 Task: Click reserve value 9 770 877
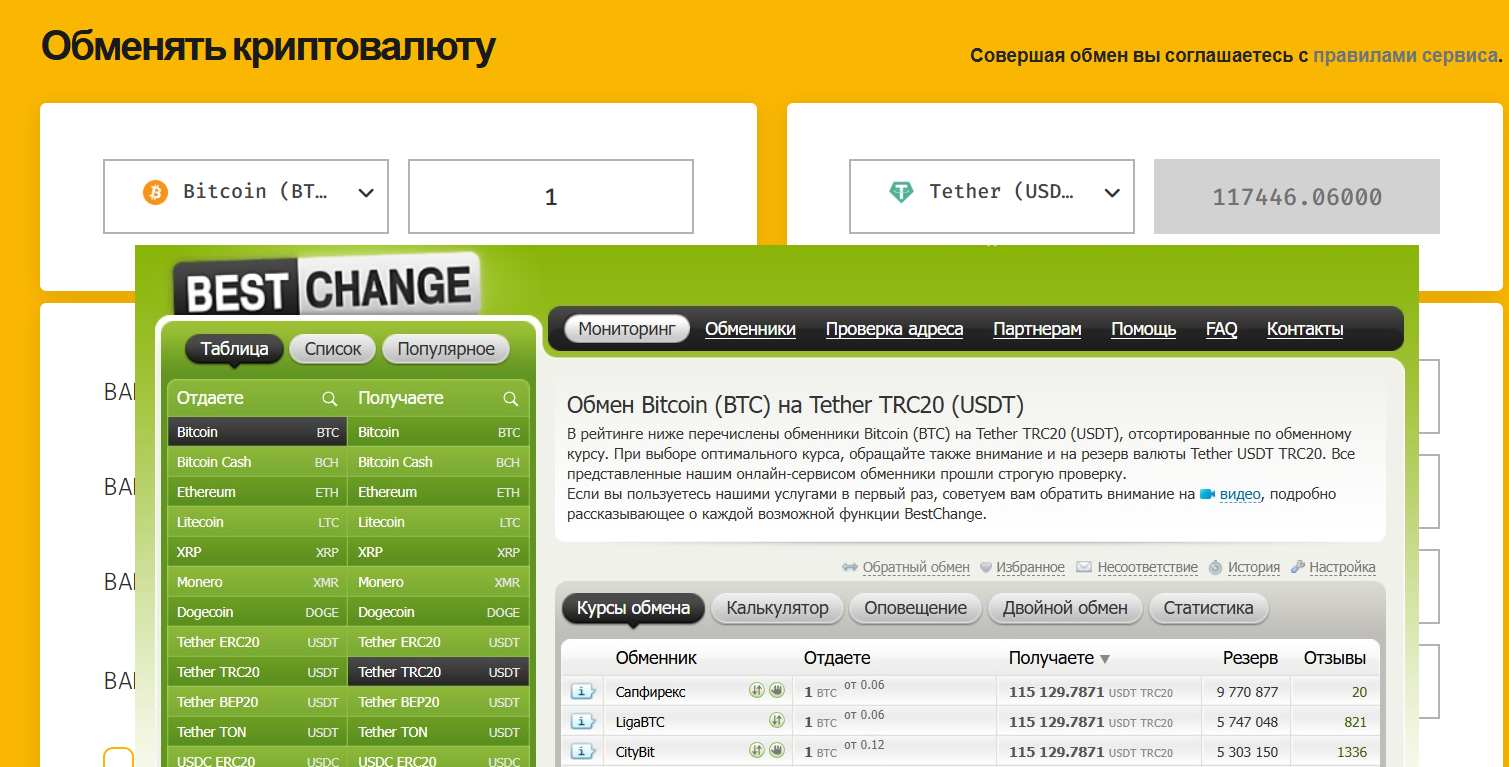pos(1247,692)
